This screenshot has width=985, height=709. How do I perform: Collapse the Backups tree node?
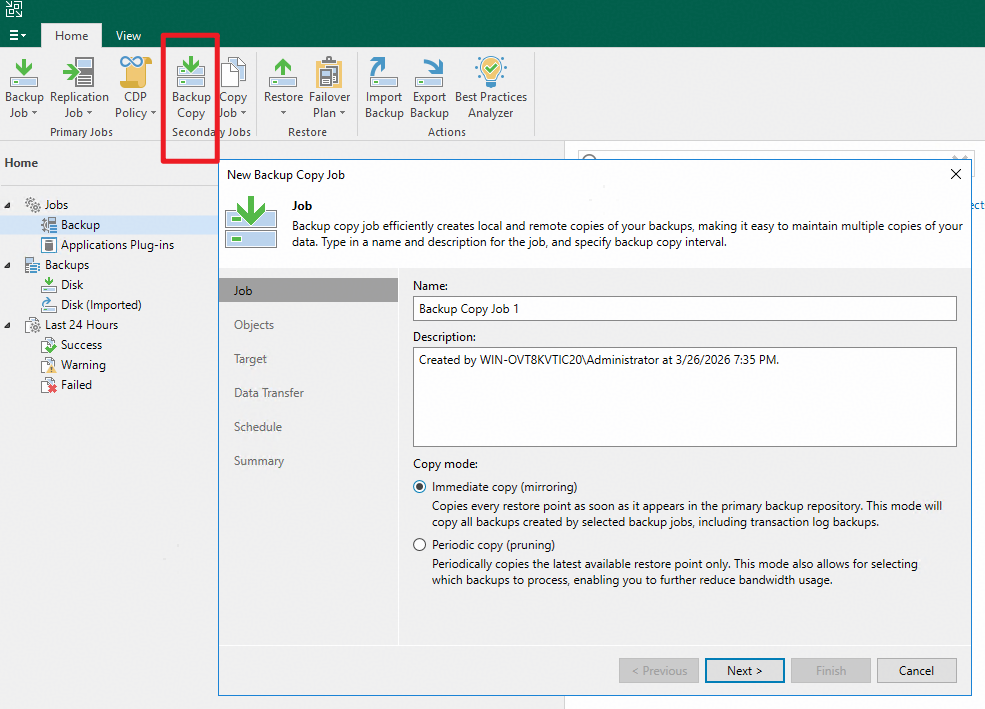9,265
